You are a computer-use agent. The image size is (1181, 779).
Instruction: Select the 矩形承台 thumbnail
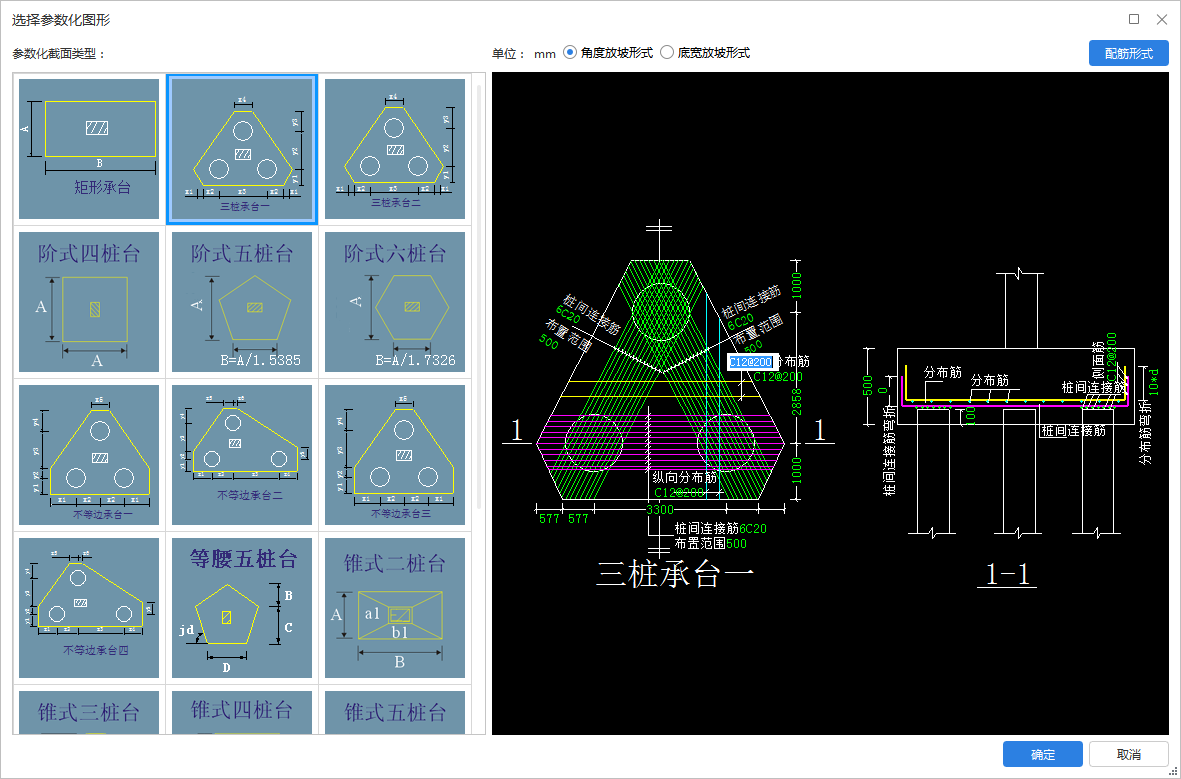click(x=89, y=149)
